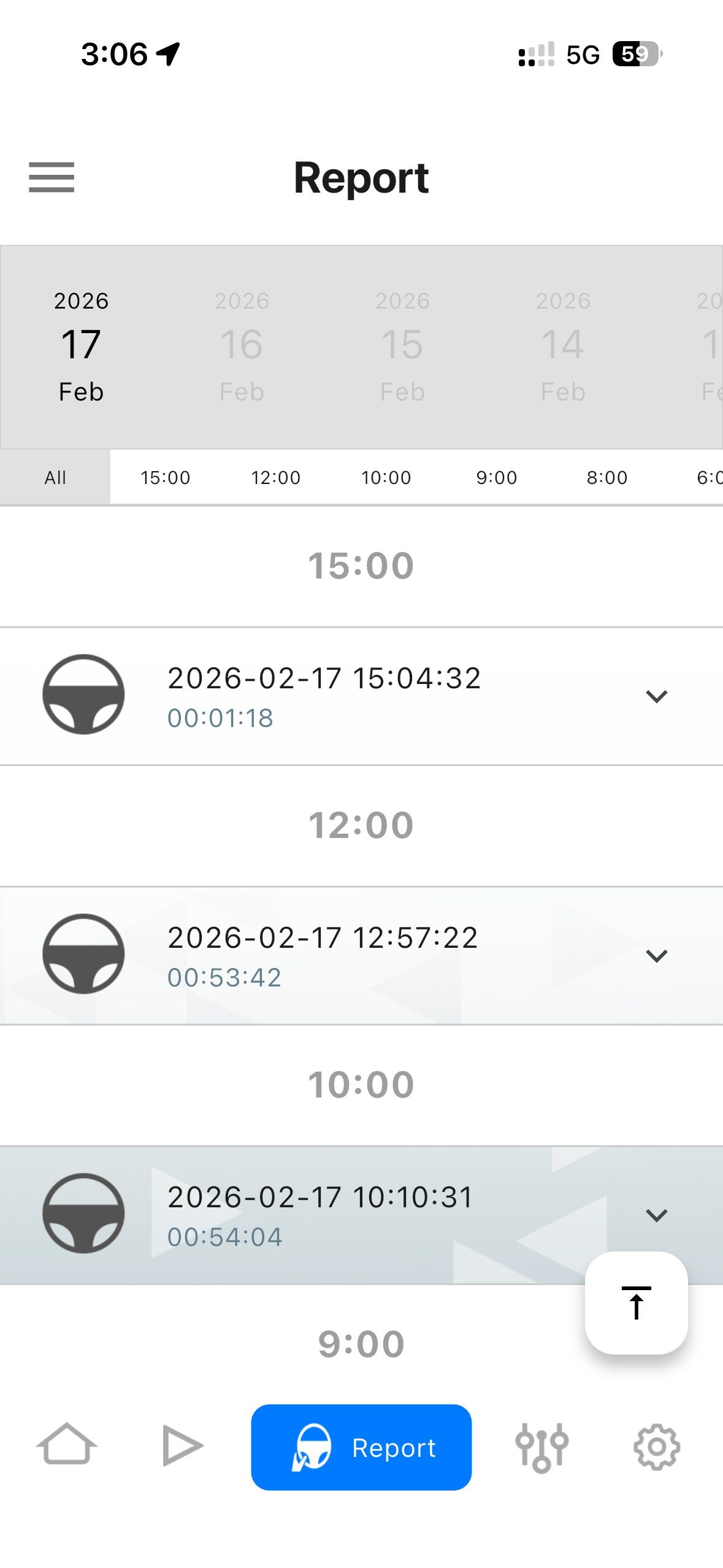
Task: Select 14 Feb 2026 date
Action: click(563, 347)
